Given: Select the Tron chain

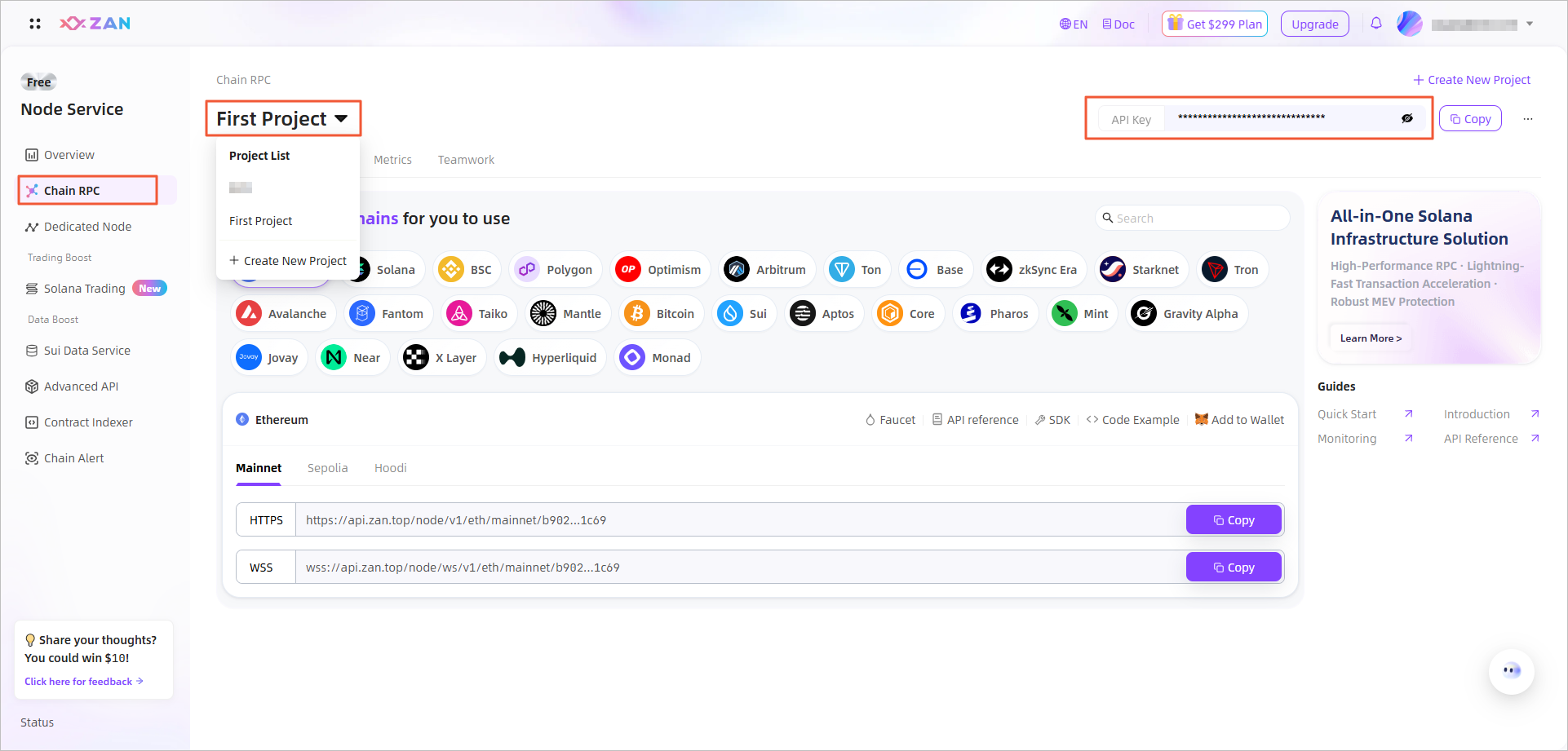Looking at the screenshot, I should click(1232, 270).
